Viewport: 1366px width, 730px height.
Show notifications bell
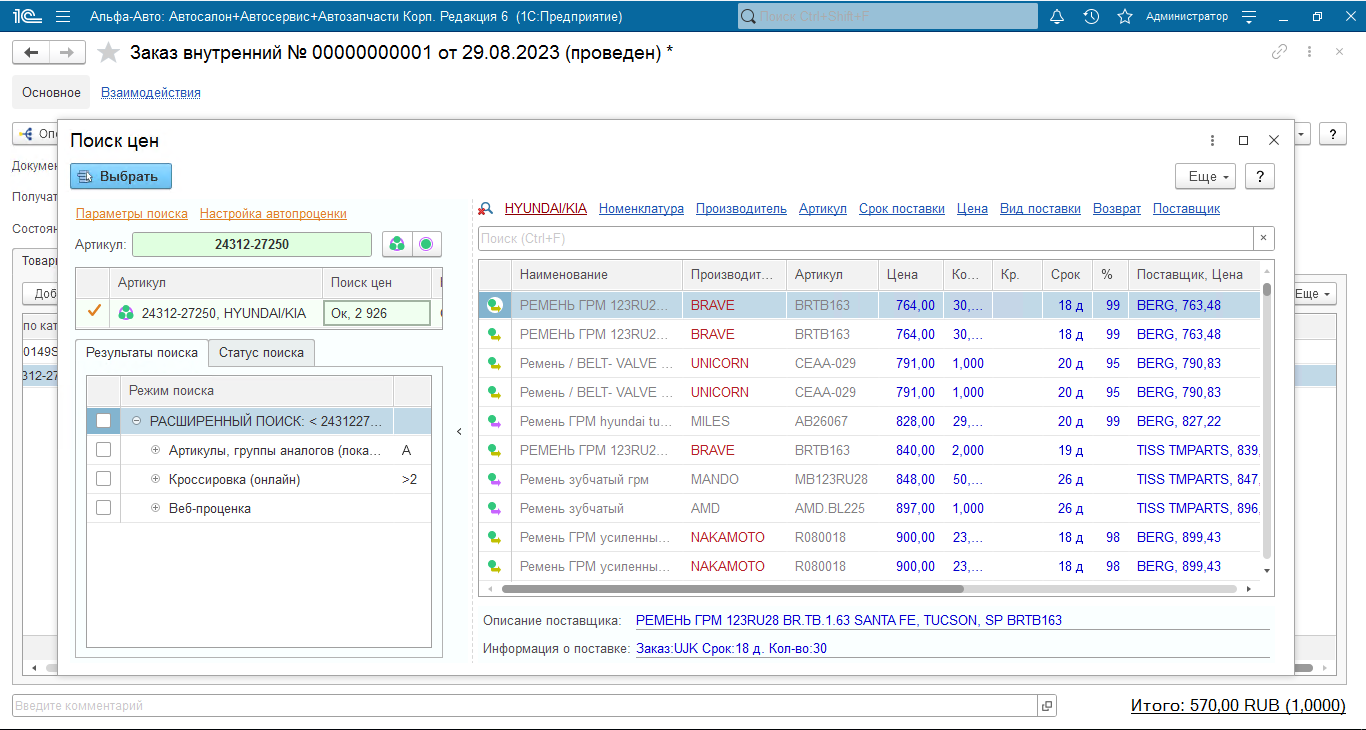(x=1057, y=16)
